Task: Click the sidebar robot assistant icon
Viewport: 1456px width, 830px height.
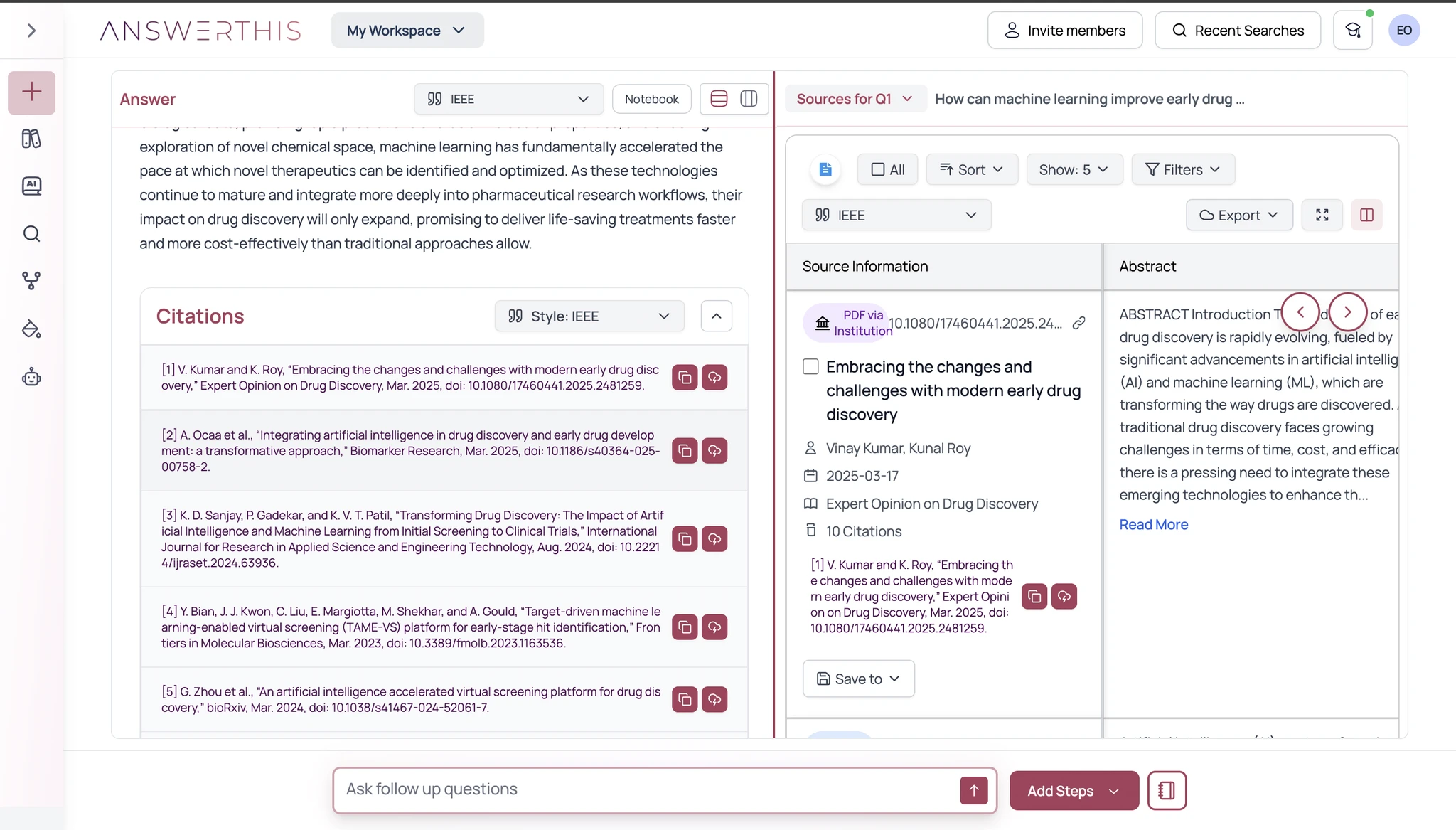Action: pyautogui.click(x=31, y=377)
